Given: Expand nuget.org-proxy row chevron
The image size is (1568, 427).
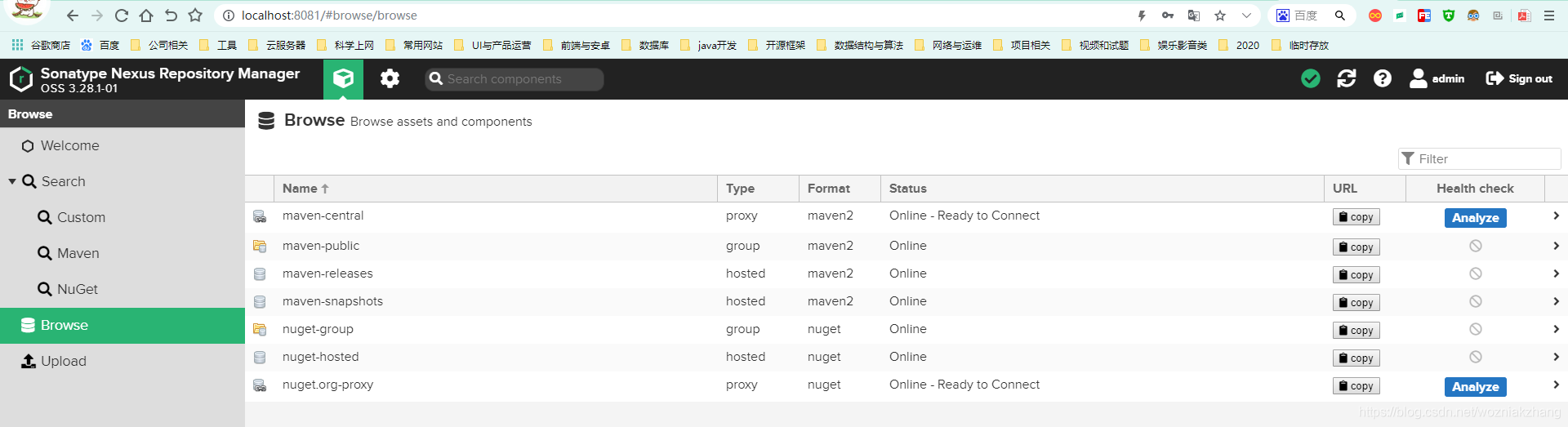Looking at the screenshot, I should (1556, 385).
